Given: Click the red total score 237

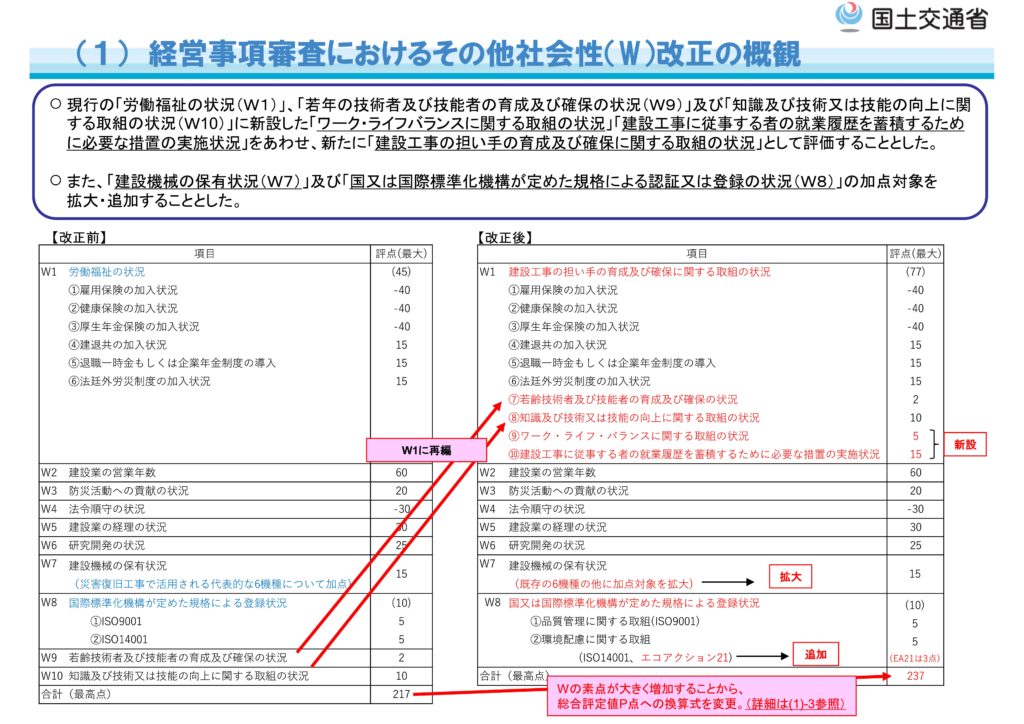Looking at the screenshot, I should coord(915,676).
